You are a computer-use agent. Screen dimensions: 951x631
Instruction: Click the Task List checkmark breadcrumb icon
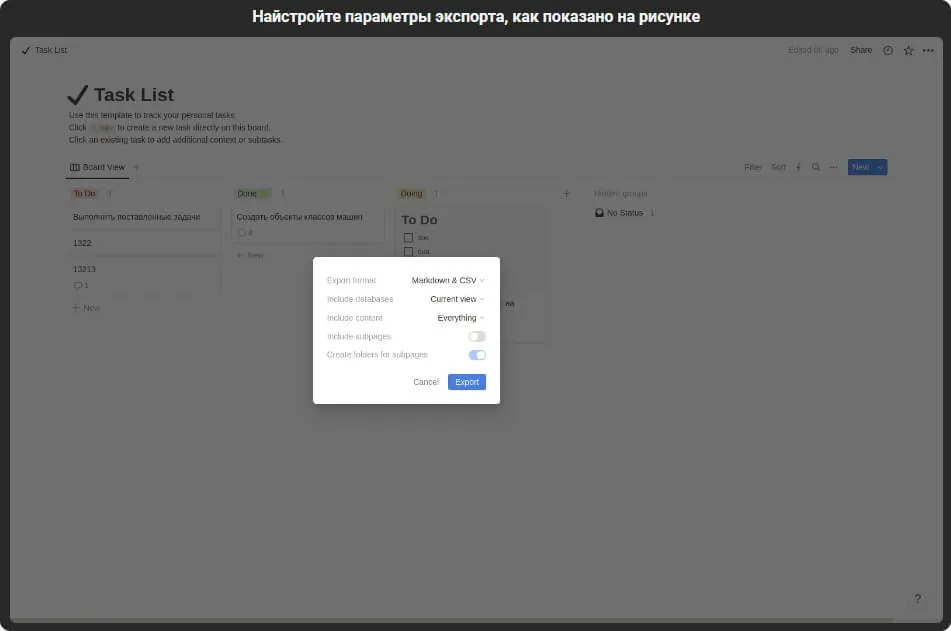26,50
